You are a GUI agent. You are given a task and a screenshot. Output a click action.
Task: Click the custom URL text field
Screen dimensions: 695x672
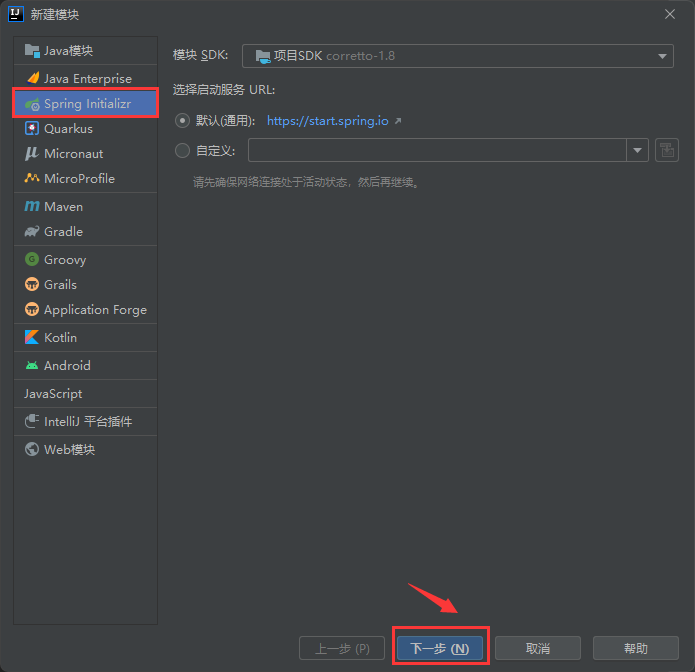(x=437, y=151)
